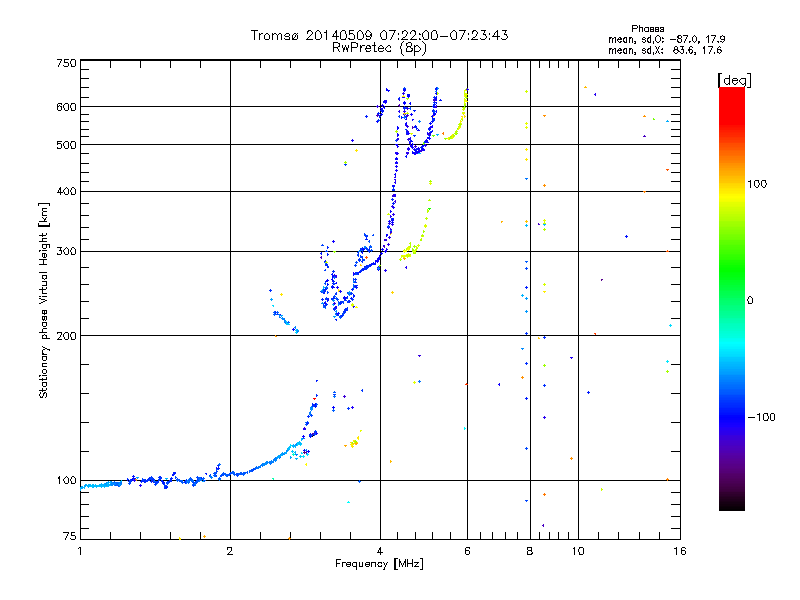800x600 pixels.
Task: Click the short light-blue trace segment just above 200 km
Action: tap(284, 319)
